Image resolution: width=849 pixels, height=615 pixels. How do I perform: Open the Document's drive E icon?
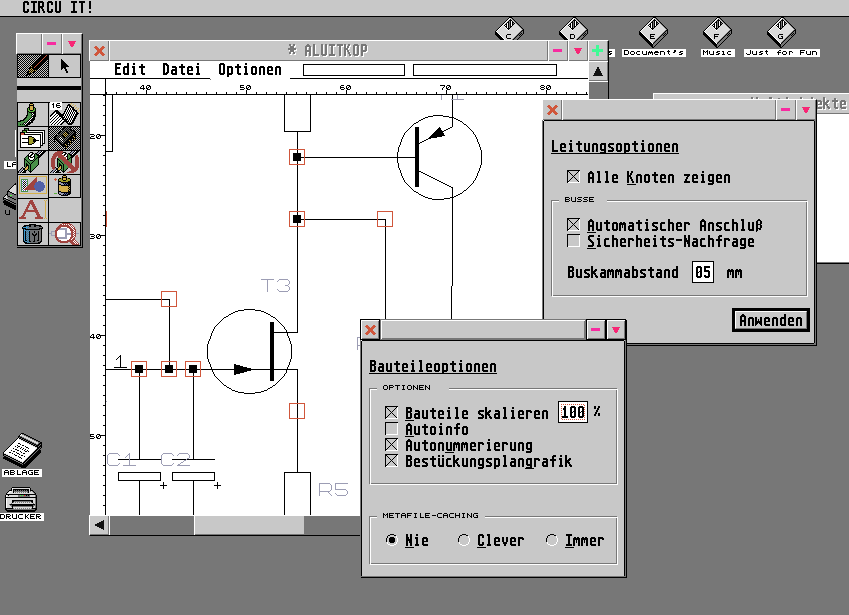click(x=653, y=37)
